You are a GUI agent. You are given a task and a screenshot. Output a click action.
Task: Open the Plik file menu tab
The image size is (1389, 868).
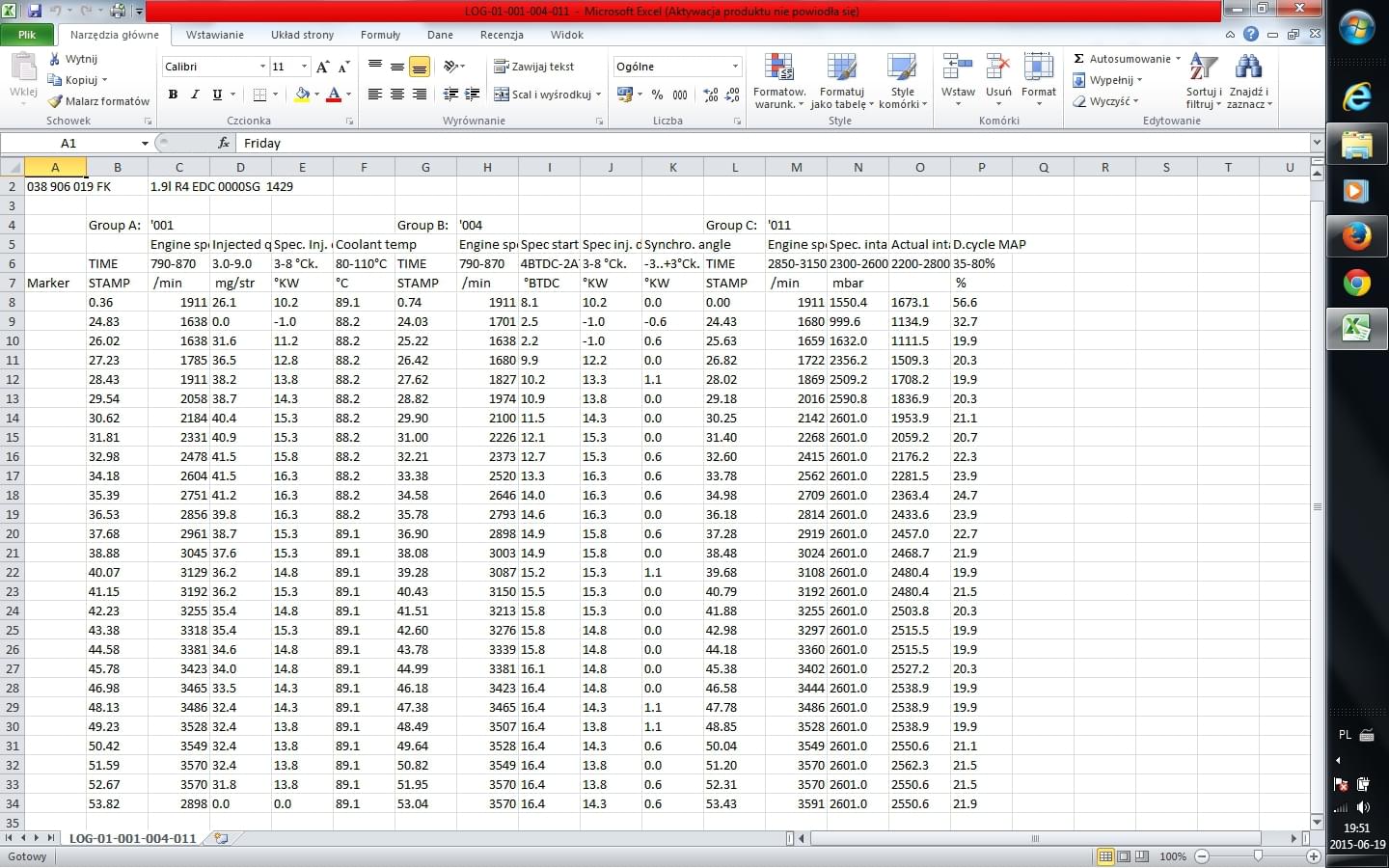pos(27,35)
